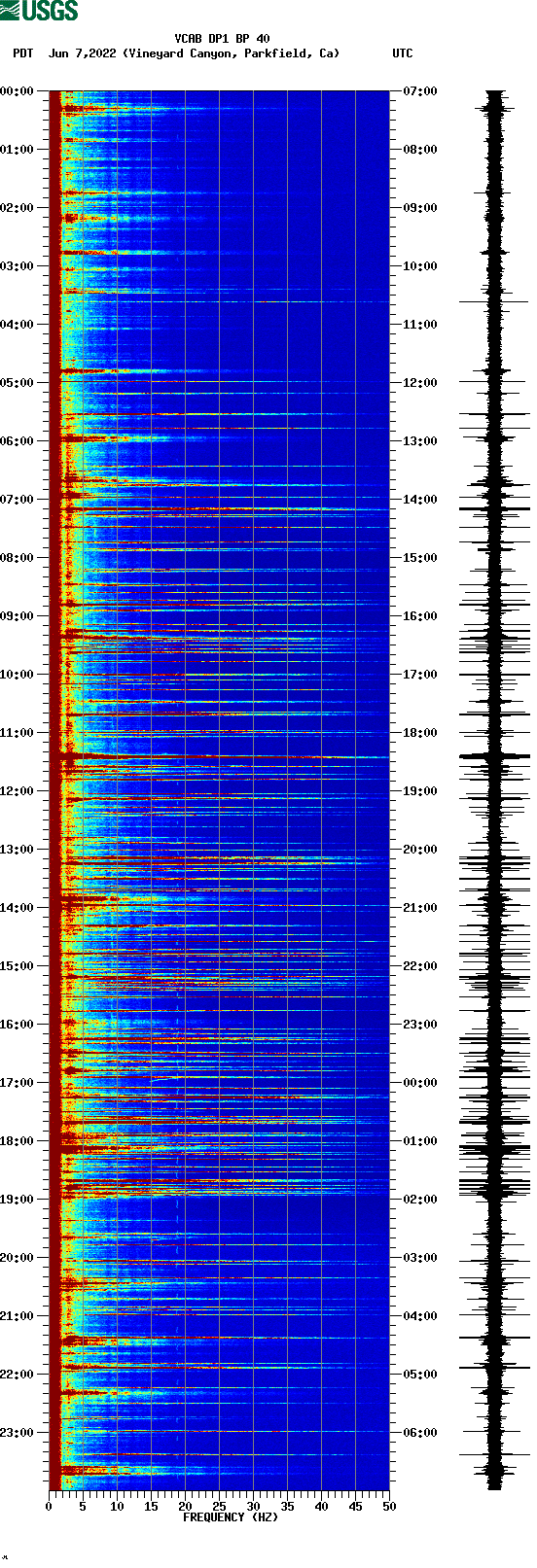Click the '11:00' UTC label on the right axis
The width and height of the screenshot is (537, 1568).
tap(420, 325)
